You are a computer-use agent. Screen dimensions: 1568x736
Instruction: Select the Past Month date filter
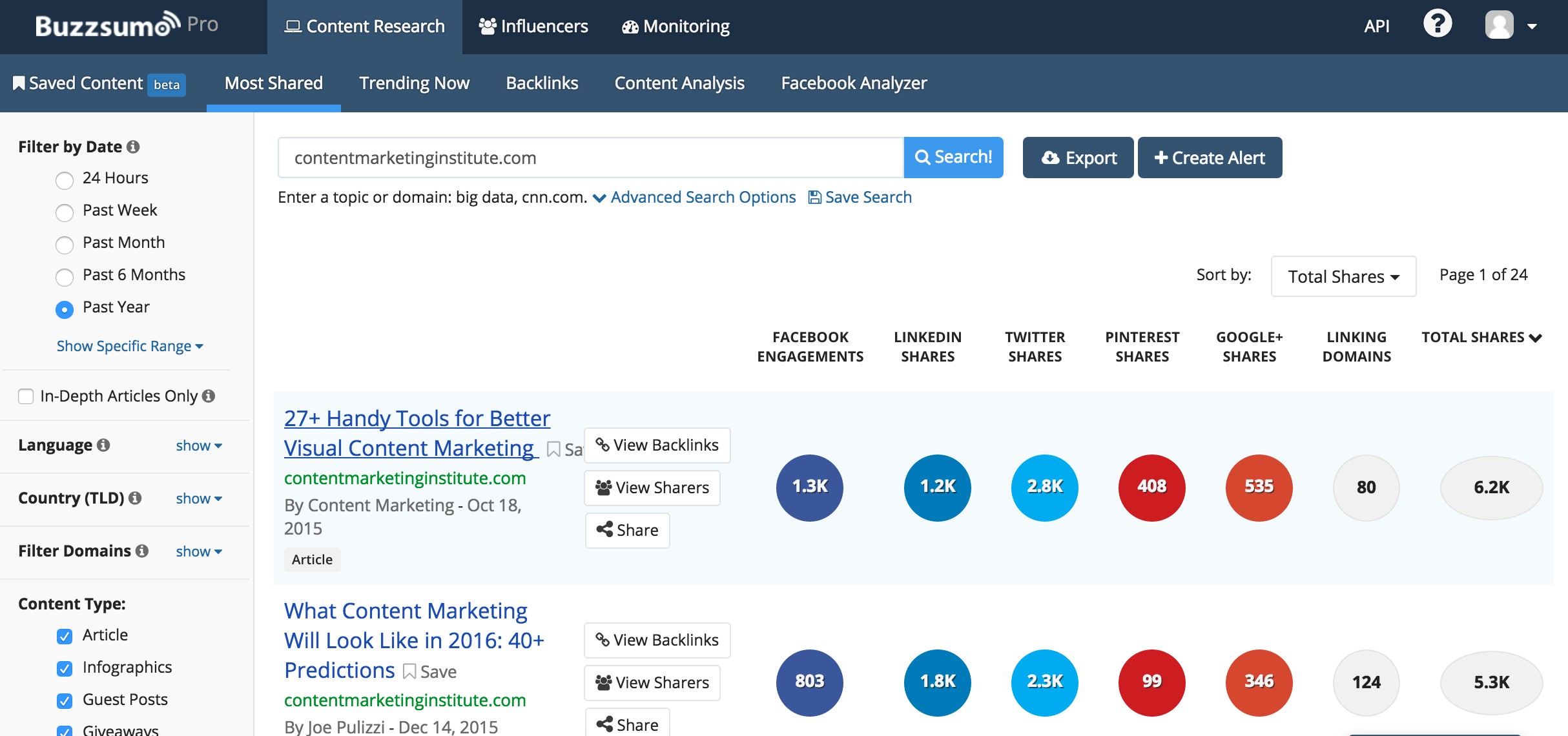(65, 244)
